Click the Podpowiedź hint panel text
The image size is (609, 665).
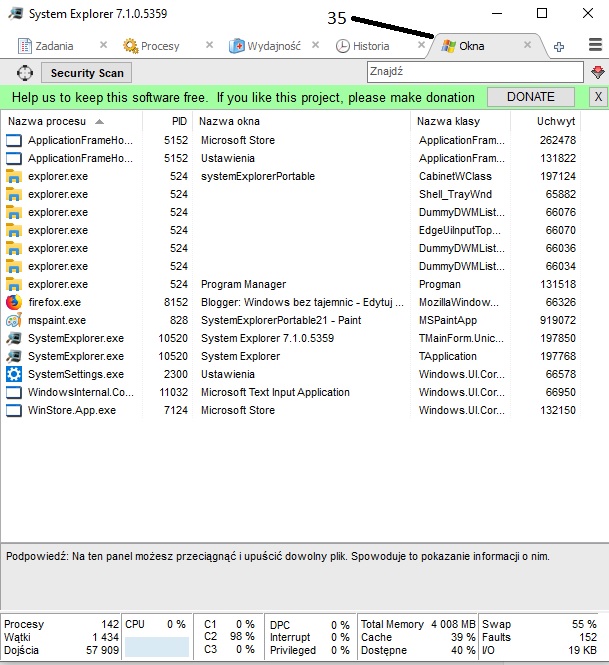coord(278,556)
